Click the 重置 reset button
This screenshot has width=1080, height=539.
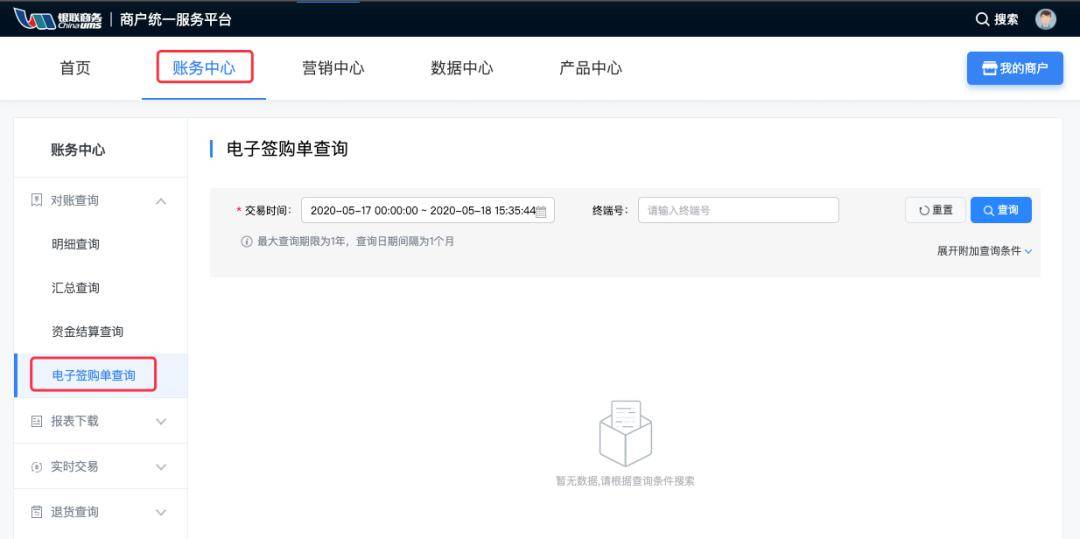click(x=935, y=210)
